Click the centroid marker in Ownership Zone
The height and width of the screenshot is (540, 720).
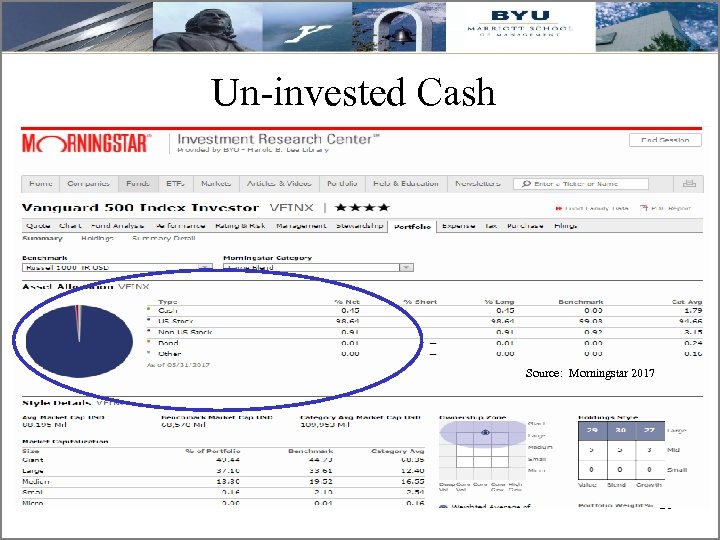tap(485, 433)
